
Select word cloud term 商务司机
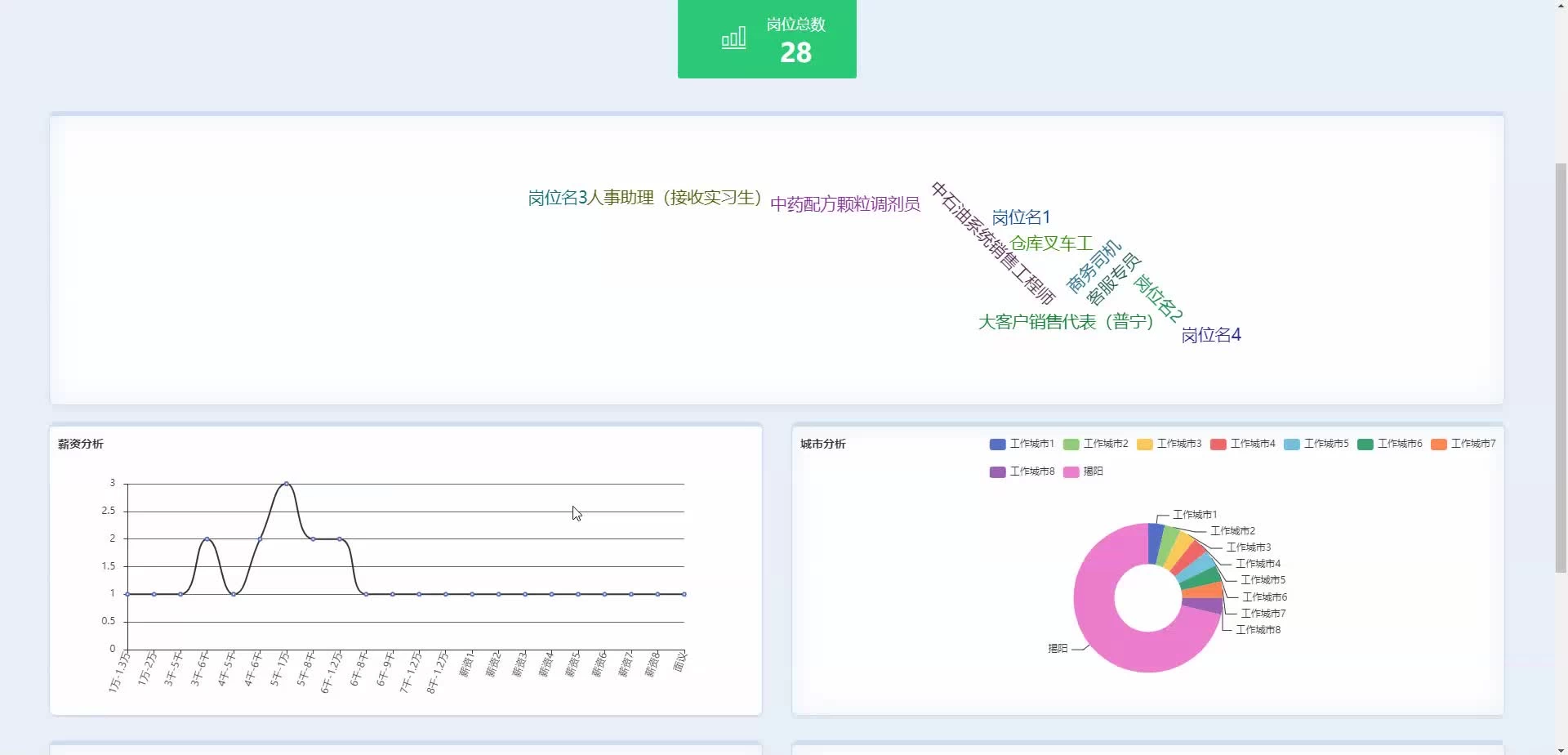1094,266
